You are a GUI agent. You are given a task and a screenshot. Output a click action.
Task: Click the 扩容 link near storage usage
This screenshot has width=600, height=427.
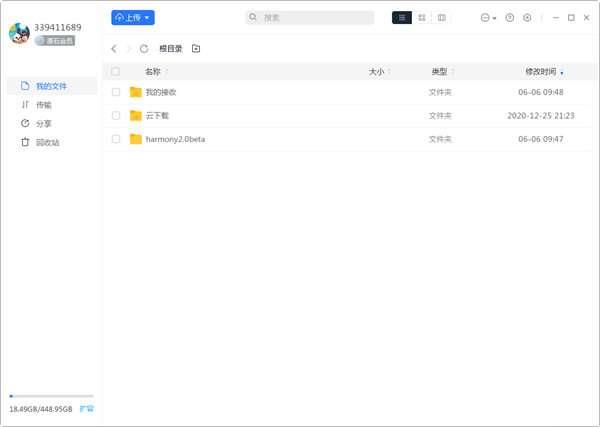(86, 409)
